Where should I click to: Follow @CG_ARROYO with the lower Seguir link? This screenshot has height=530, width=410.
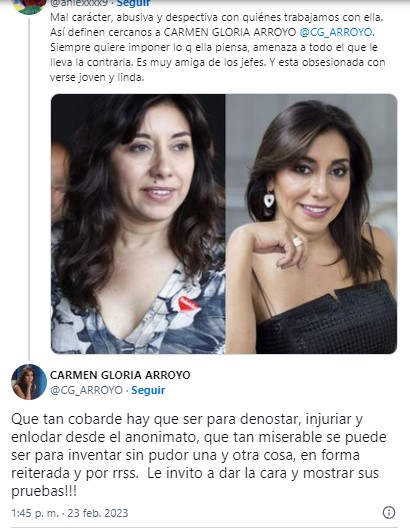pos(148,390)
